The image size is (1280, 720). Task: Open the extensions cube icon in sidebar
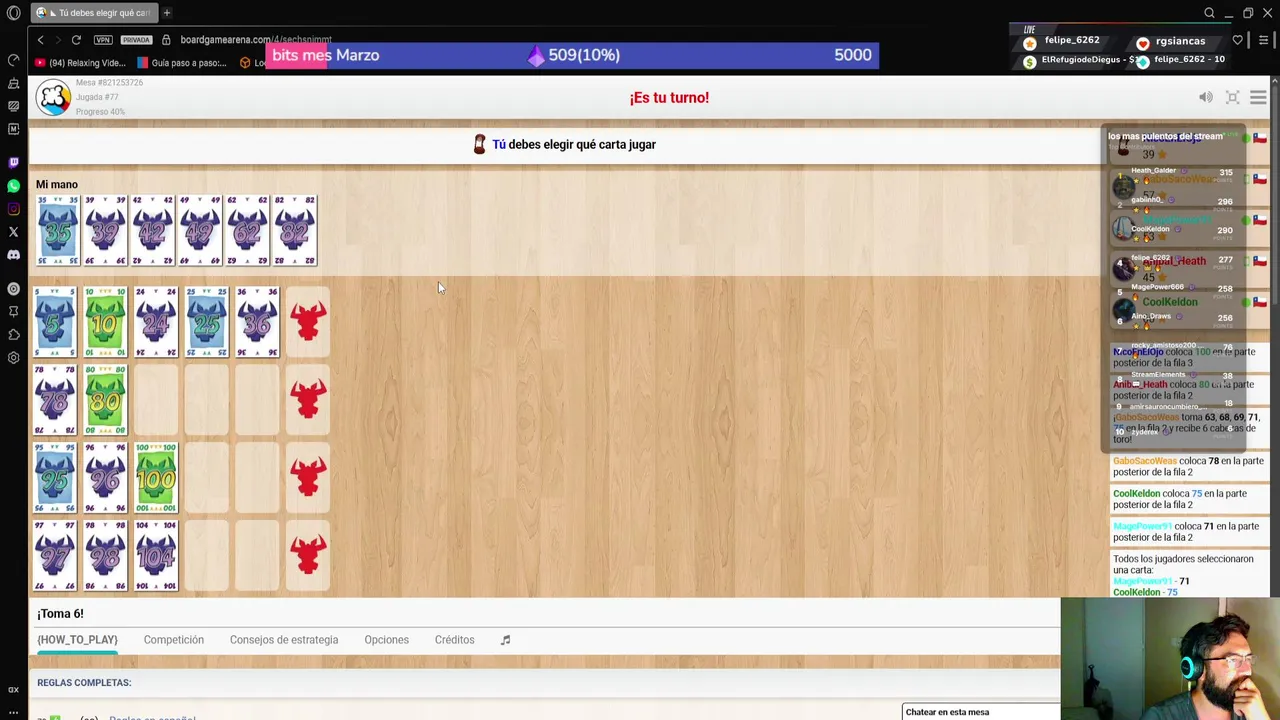click(13, 335)
